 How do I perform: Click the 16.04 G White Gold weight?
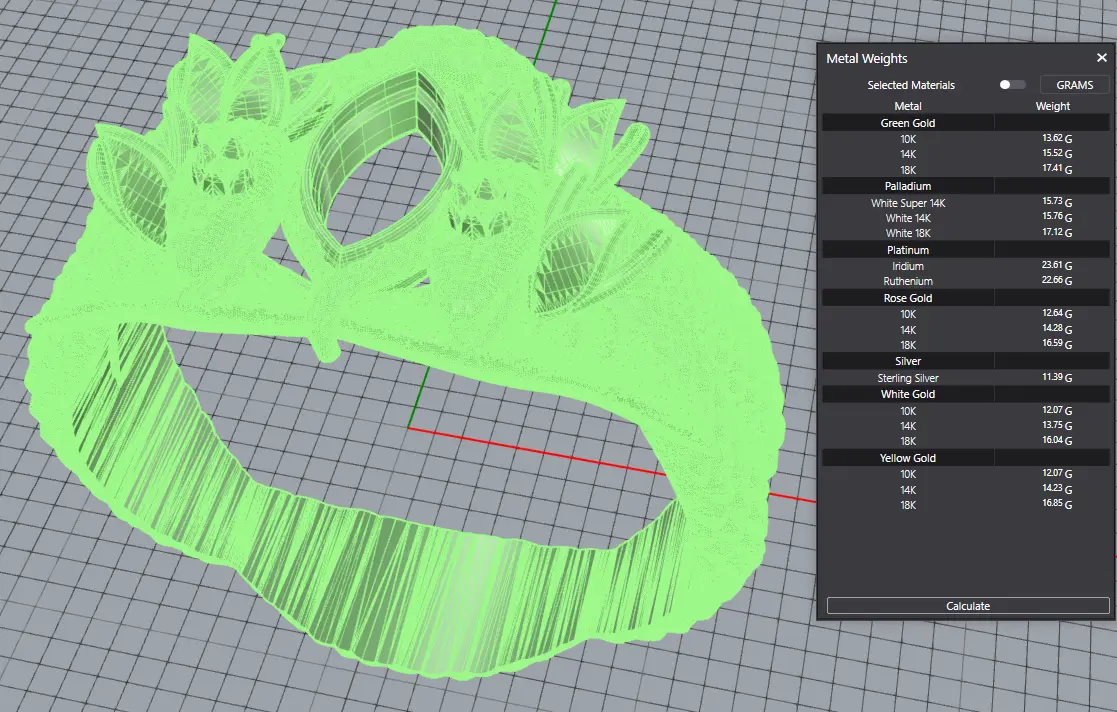(x=1057, y=441)
